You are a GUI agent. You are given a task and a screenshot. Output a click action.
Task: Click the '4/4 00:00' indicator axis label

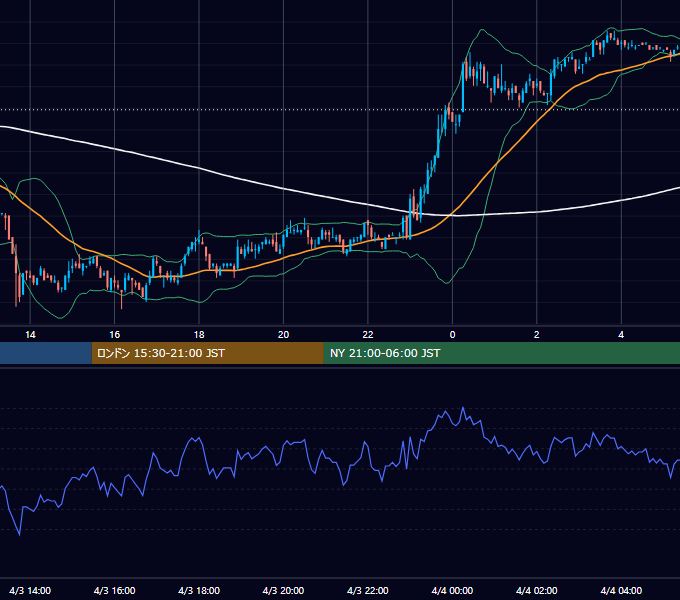(x=452, y=590)
